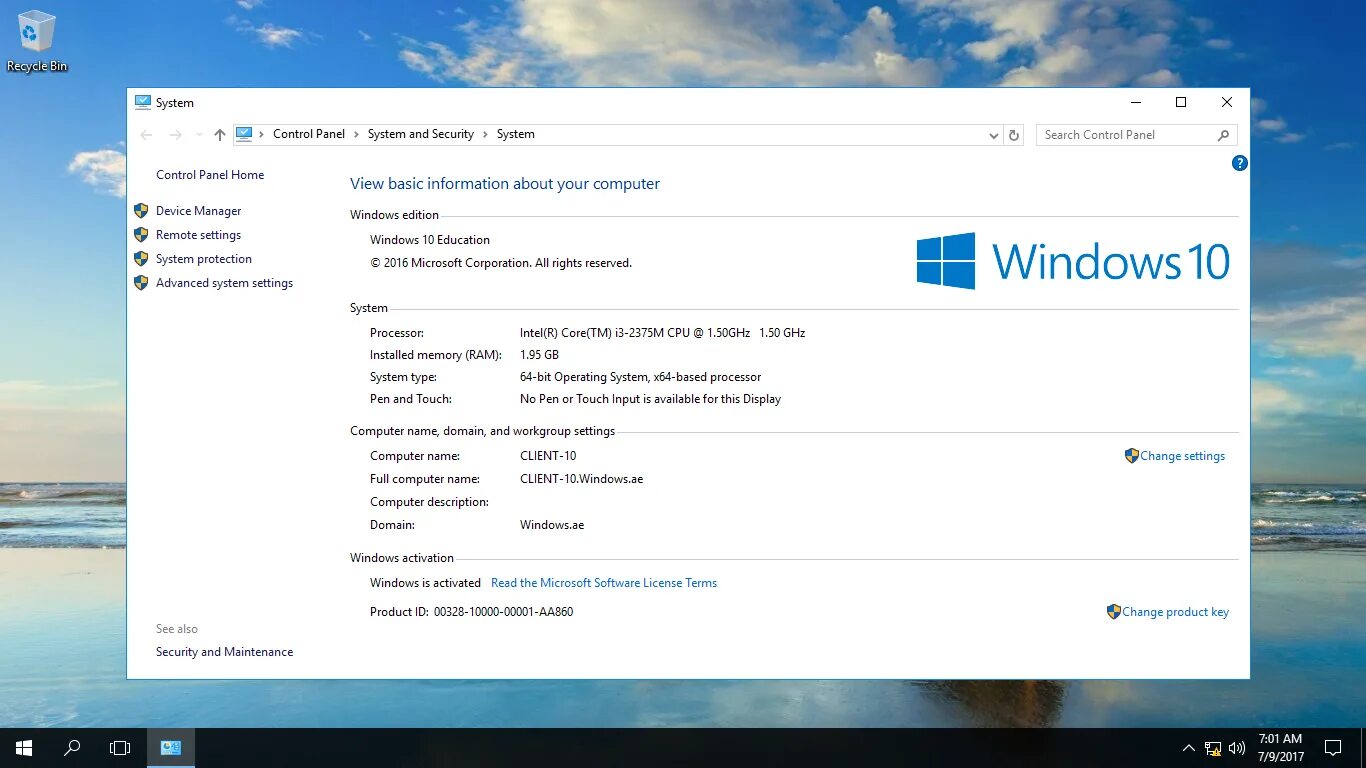Screen dimensions: 1366x768
Task: Click 'Windows is activated' status text
Action: pos(425,583)
